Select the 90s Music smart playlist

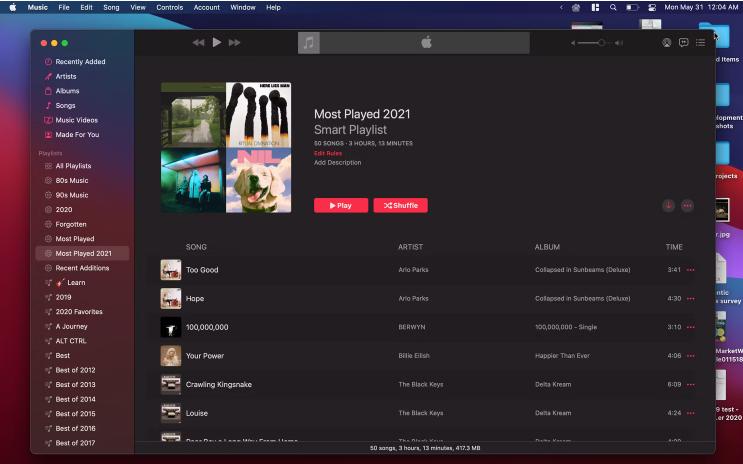[x=72, y=195]
